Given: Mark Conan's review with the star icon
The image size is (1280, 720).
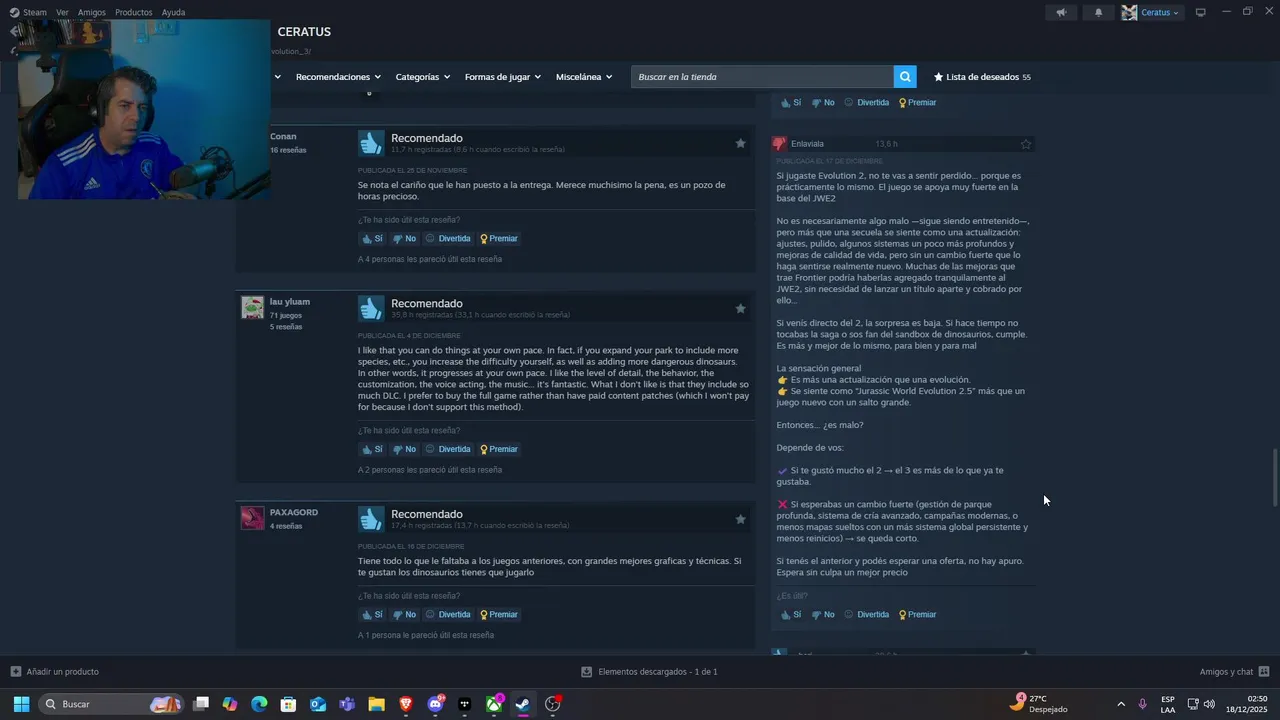Looking at the screenshot, I should [x=740, y=143].
